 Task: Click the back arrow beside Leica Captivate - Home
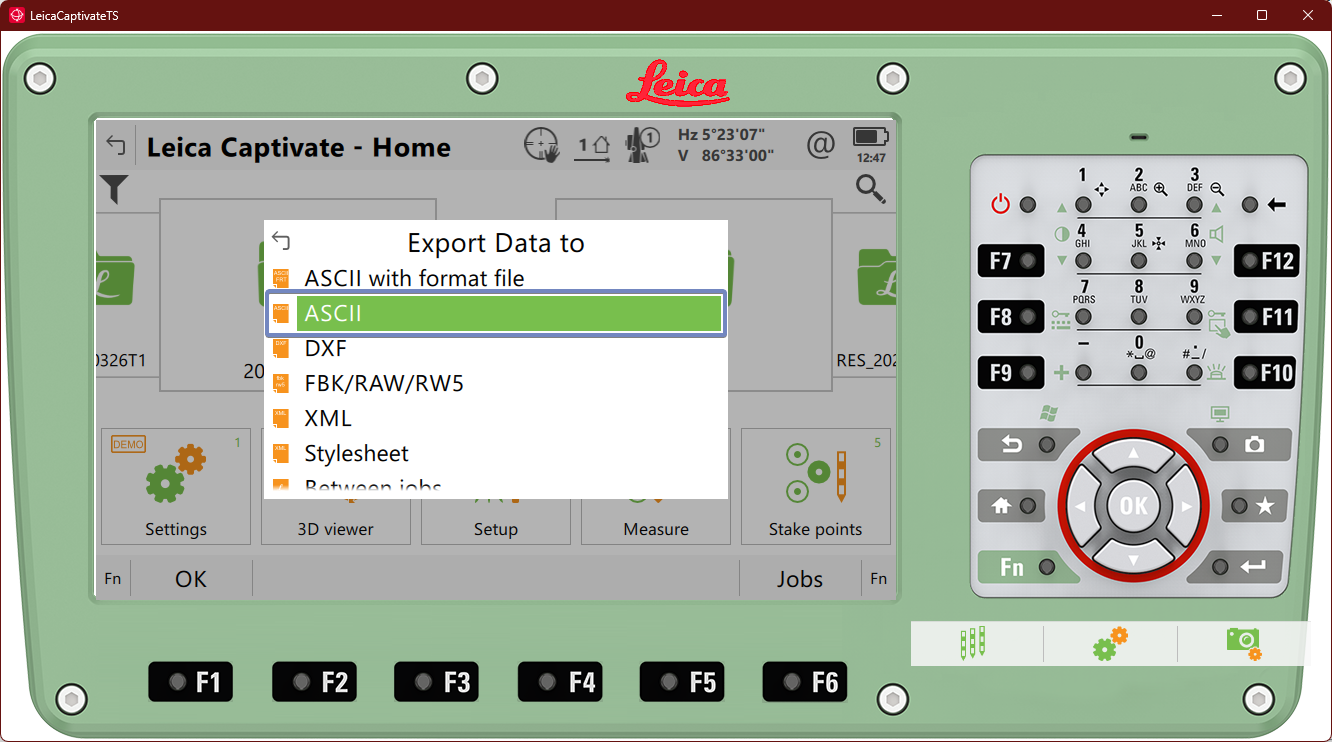coord(116,147)
